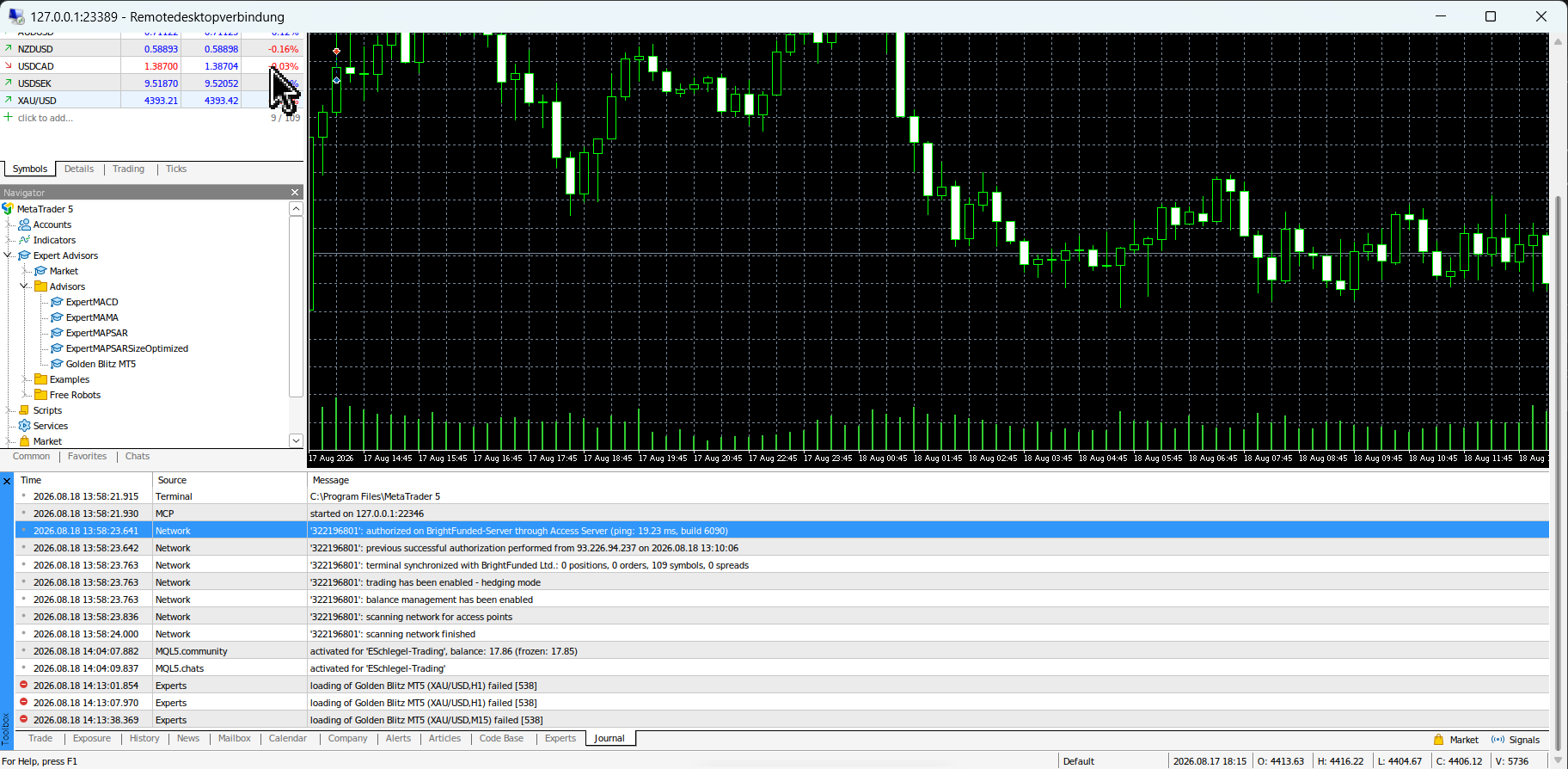Click the red error icon on the 14:13:01.854 journal row
The width and height of the screenshot is (1568, 769).
coord(23,685)
